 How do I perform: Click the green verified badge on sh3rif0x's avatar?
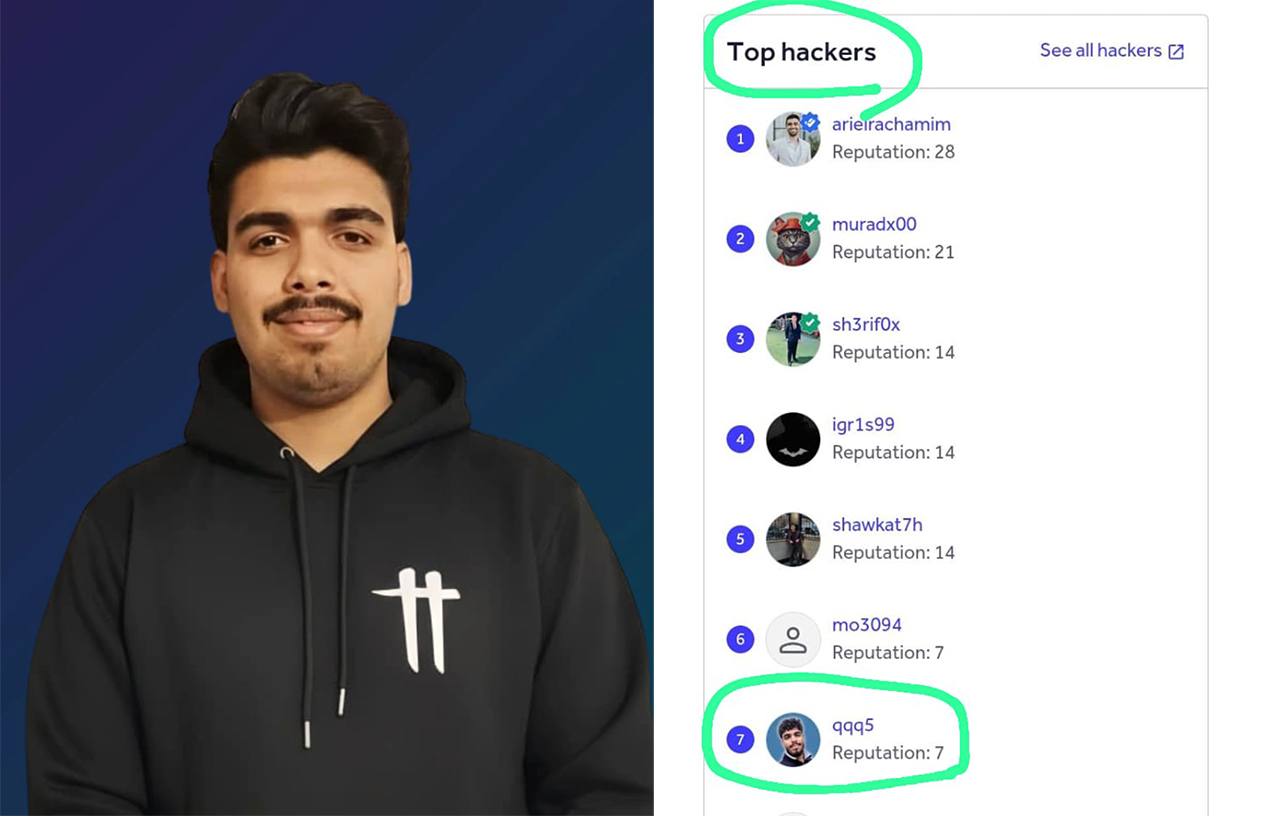click(x=810, y=322)
